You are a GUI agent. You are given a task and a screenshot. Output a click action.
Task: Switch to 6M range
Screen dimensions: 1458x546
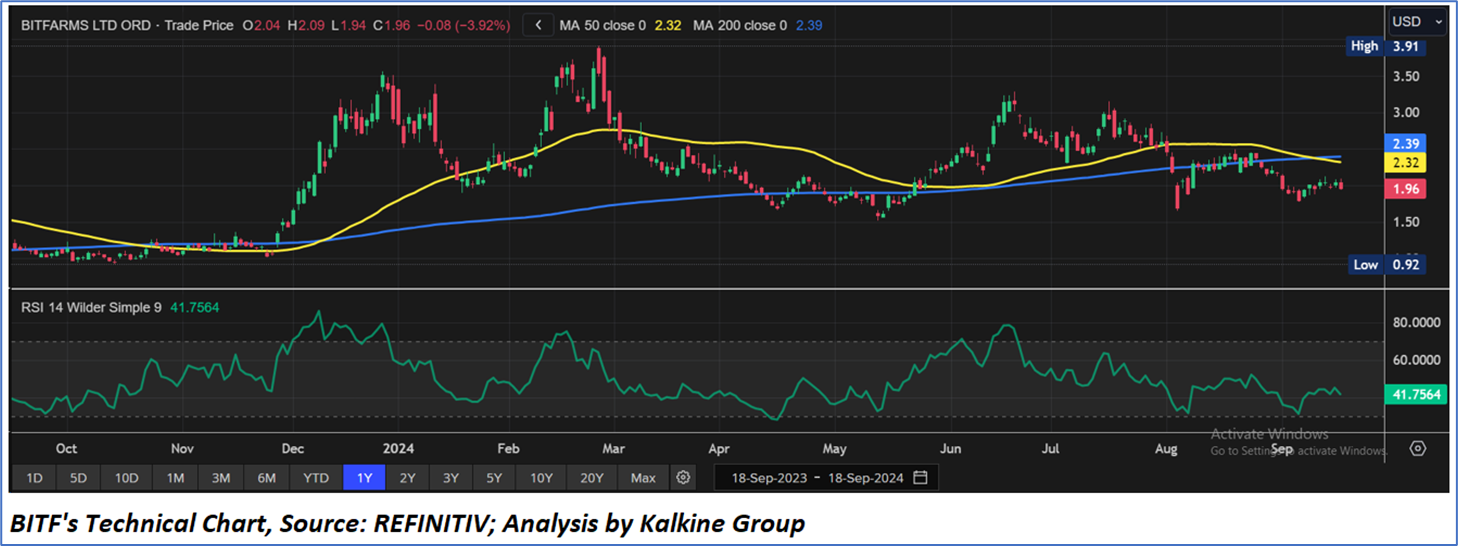coord(266,478)
